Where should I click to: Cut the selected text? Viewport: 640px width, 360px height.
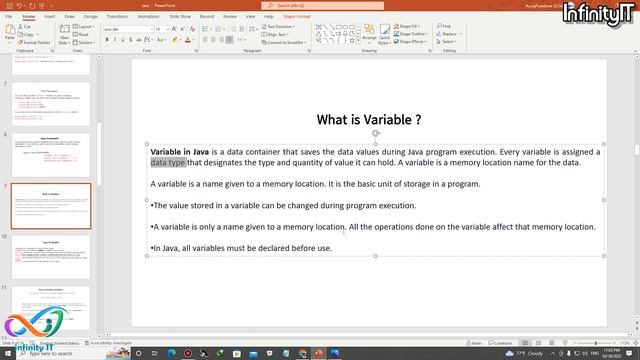[24, 27]
